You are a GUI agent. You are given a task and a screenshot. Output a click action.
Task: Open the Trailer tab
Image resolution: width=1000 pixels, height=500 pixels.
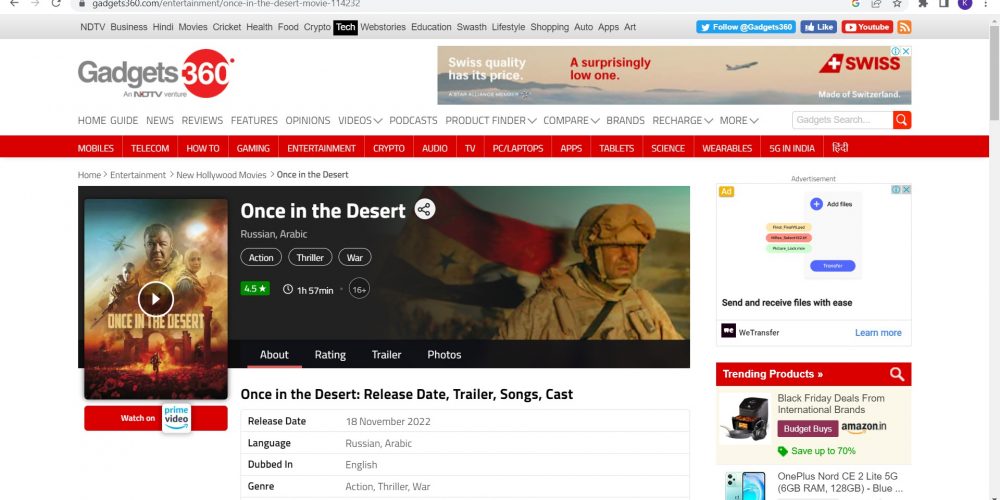pos(386,355)
